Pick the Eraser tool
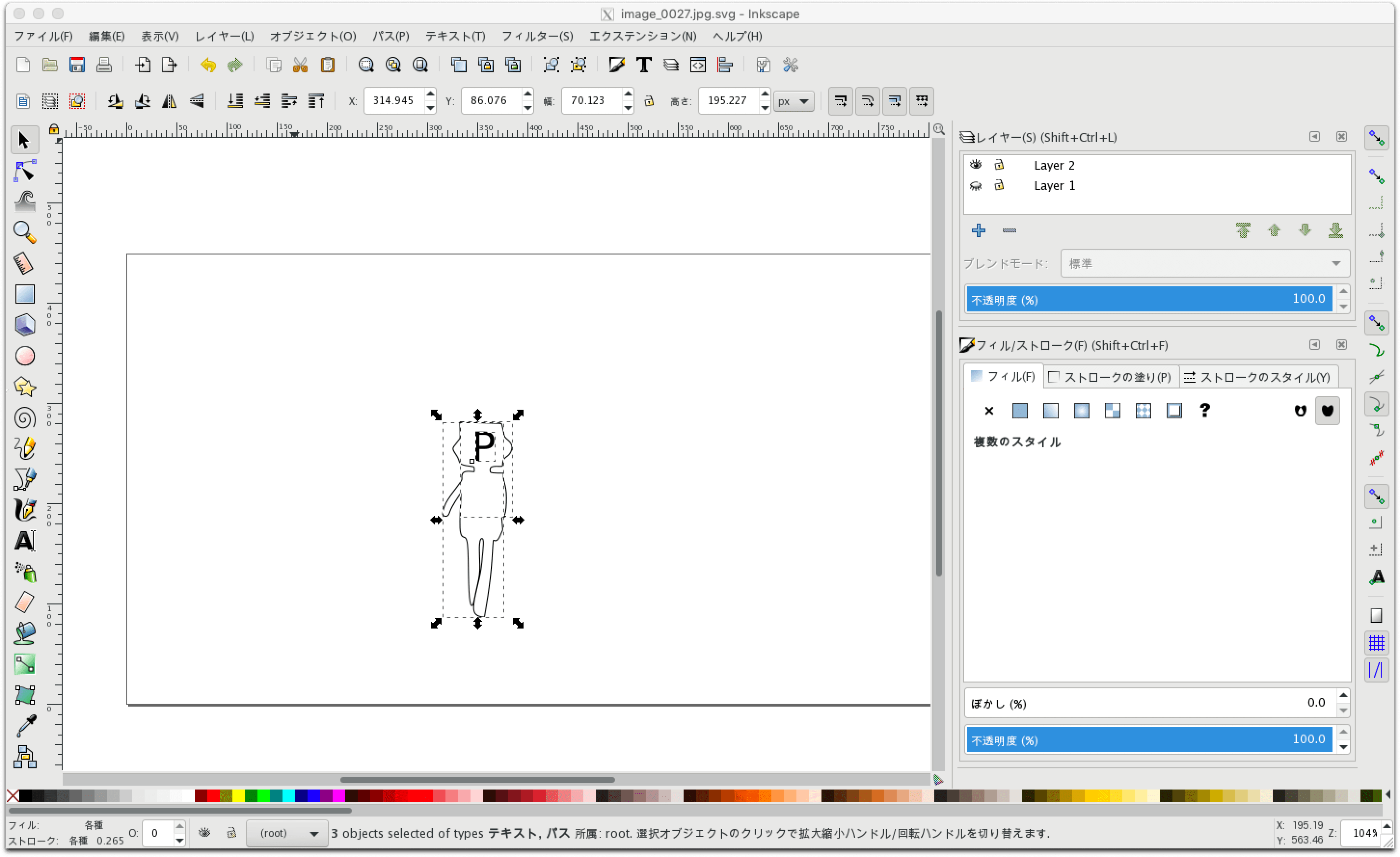The width and height of the screenshot is (1400, 857). (25, 603)
